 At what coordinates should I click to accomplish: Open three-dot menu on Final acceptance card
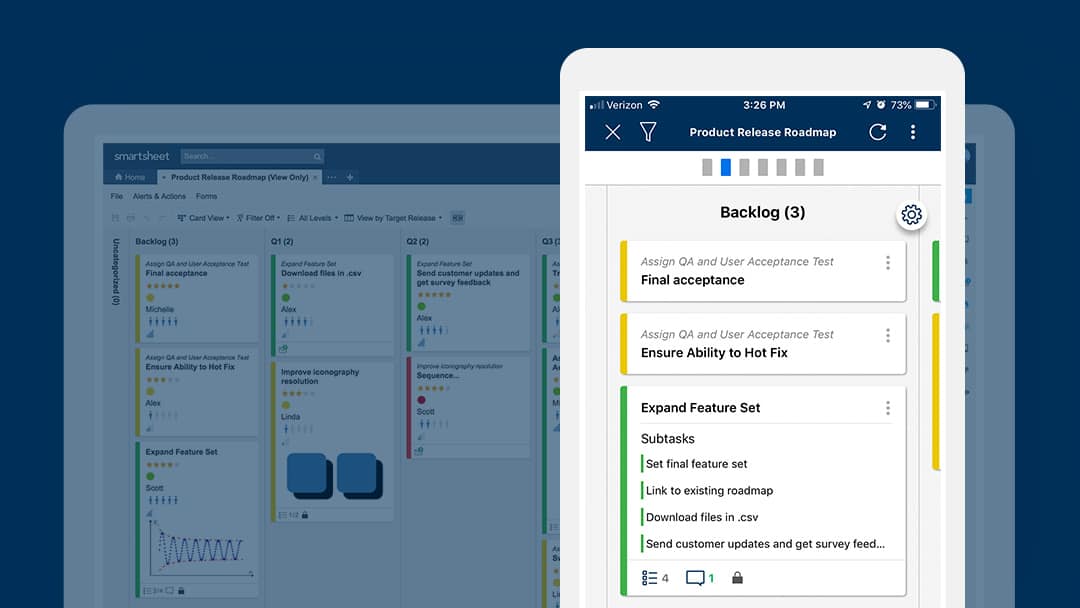[887, 263]
